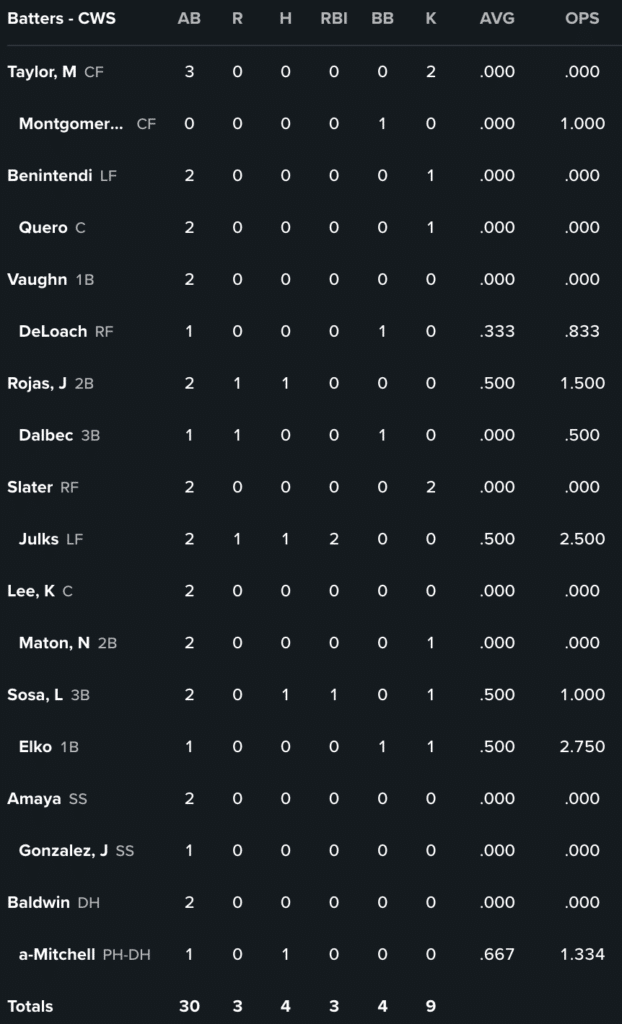This screenshot has width=622, height=1024.
Task: Select Maton, N in the lineup
Action: click(x=54, y=644)
